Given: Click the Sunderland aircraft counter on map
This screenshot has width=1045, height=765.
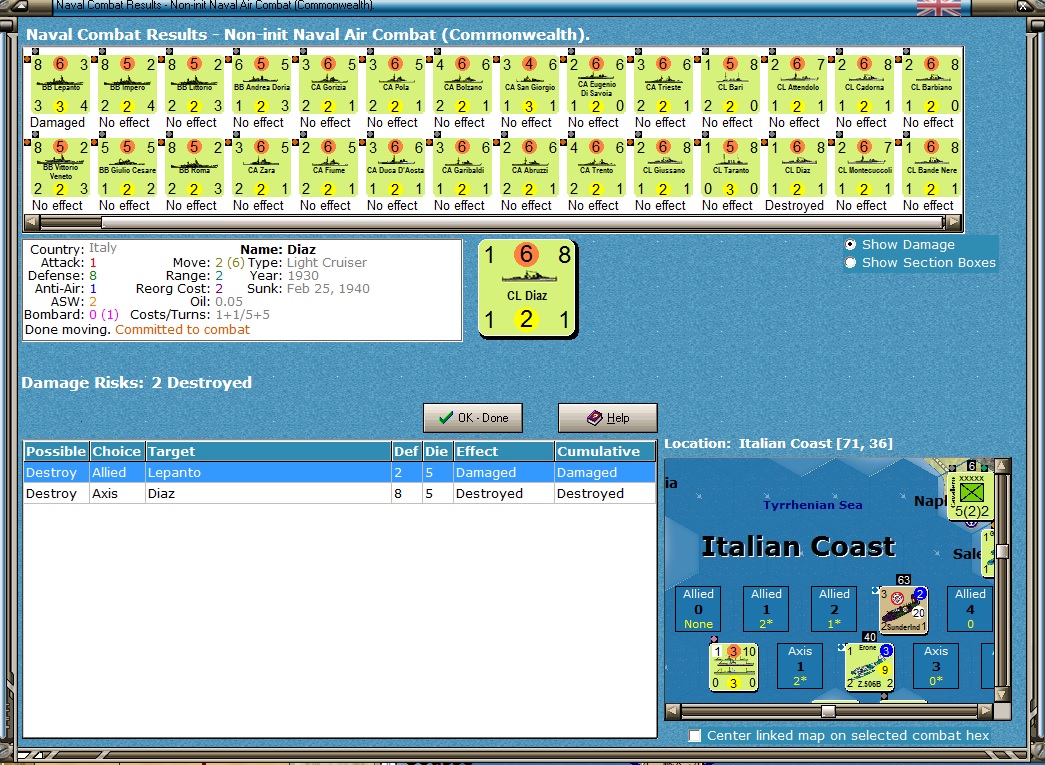Looking at the screenshot, I should (x=903, y=610).
